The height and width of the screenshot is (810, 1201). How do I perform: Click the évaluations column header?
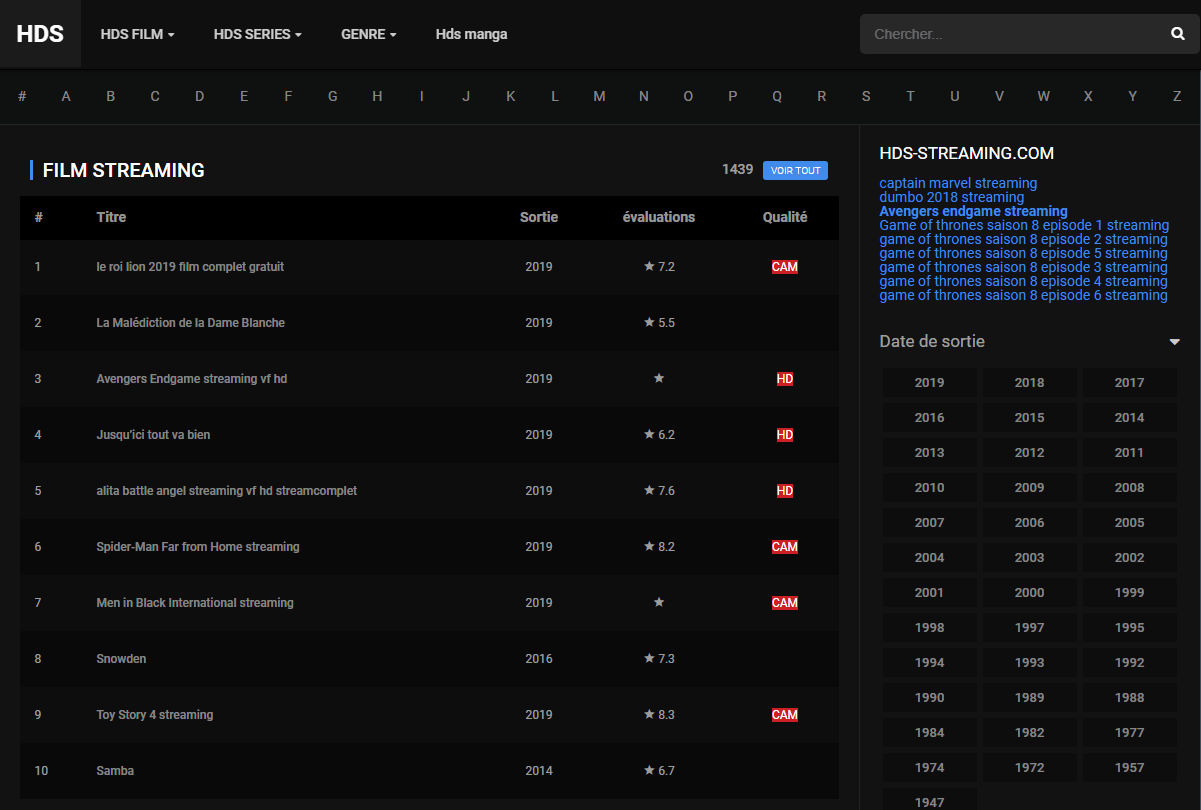coord(659,217)
